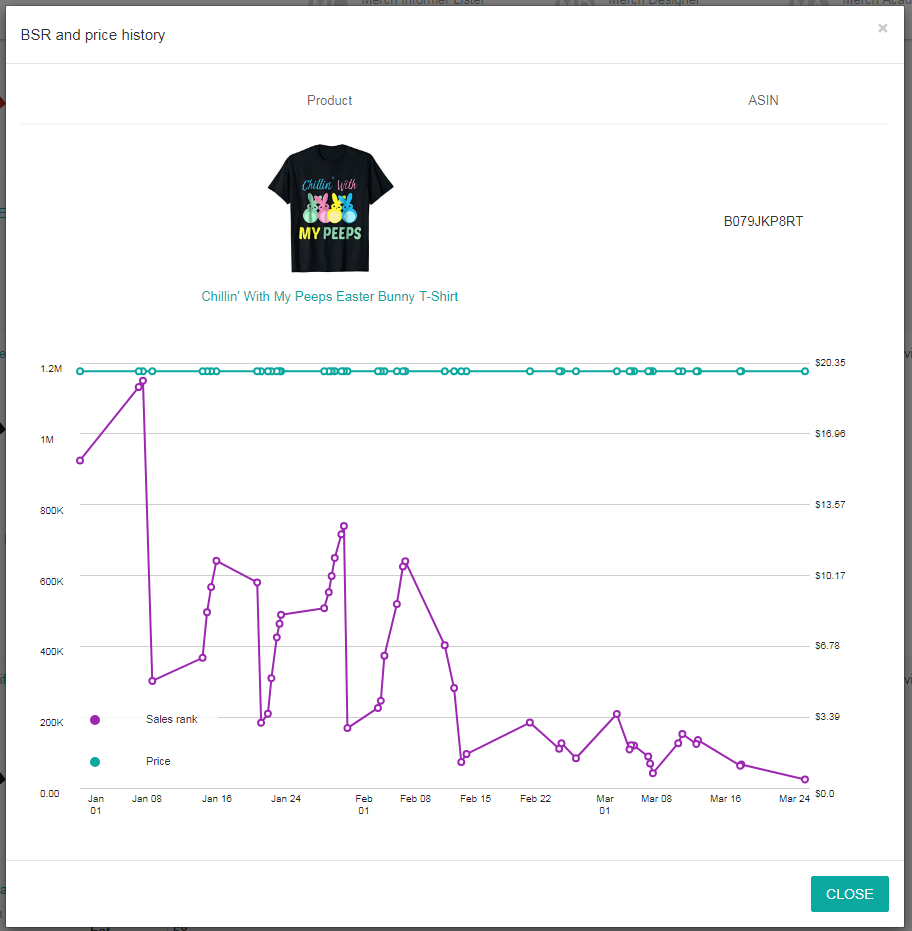This screenshot has width=912, height=931.
Task: Click the last sales rank point at Mar 24
Action: [x=805, y=779]
